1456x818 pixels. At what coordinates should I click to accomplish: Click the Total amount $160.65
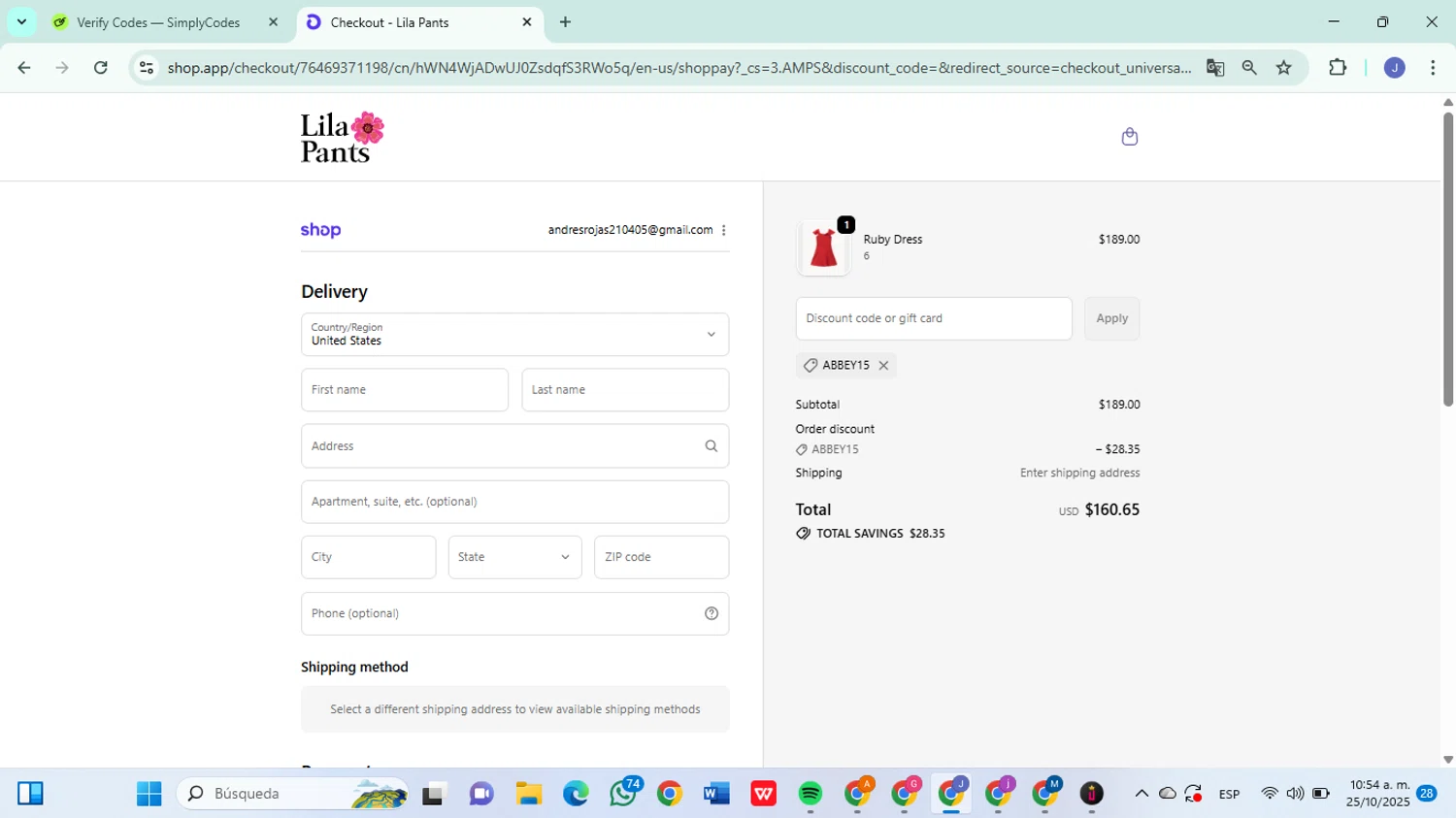point(1112,509)
